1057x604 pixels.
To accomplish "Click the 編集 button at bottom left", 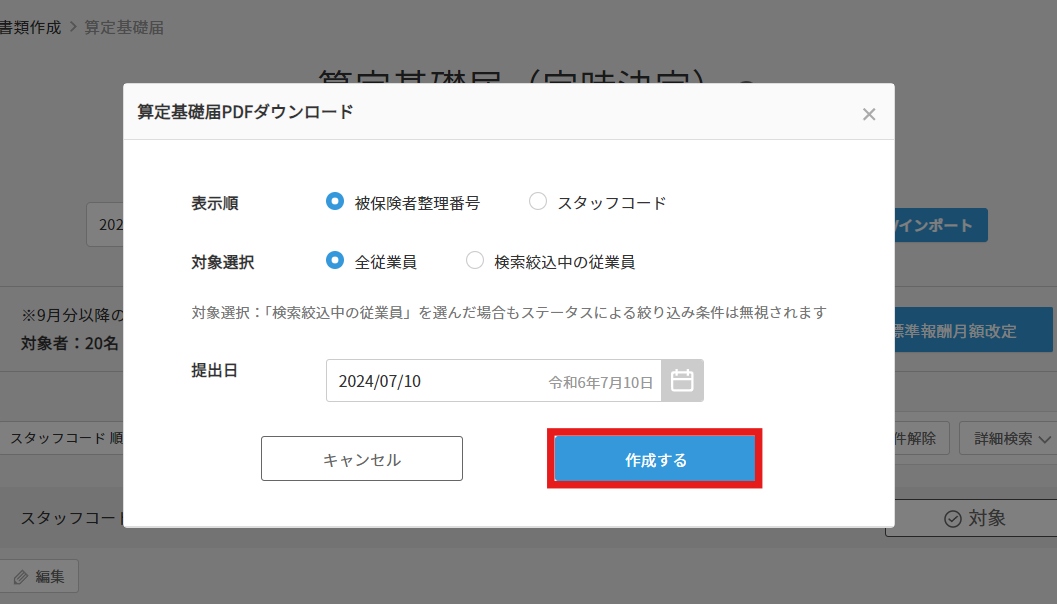I will pyautogui.click(x=39, y=576).
